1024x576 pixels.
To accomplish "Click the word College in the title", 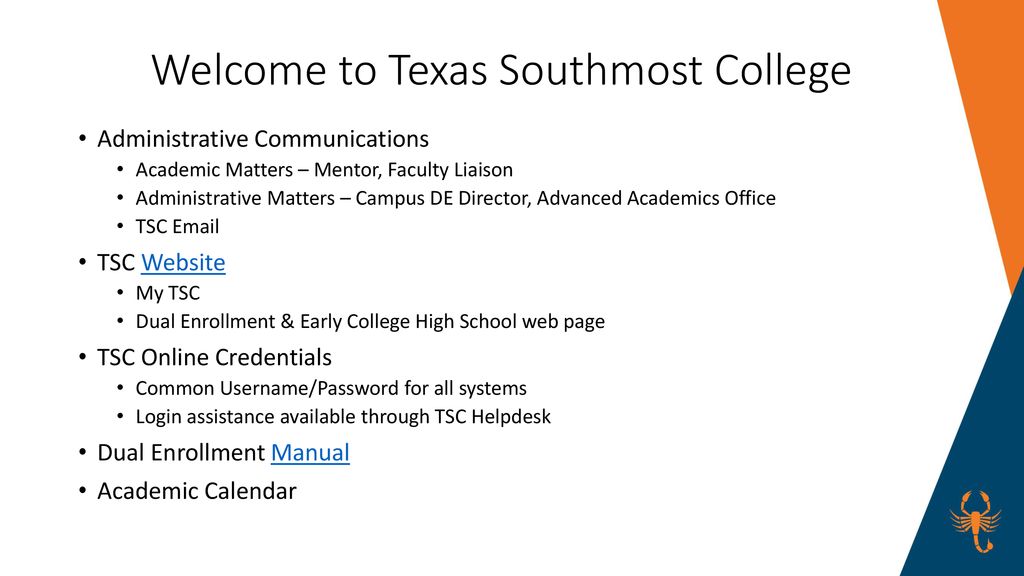I will click(783, 71).
